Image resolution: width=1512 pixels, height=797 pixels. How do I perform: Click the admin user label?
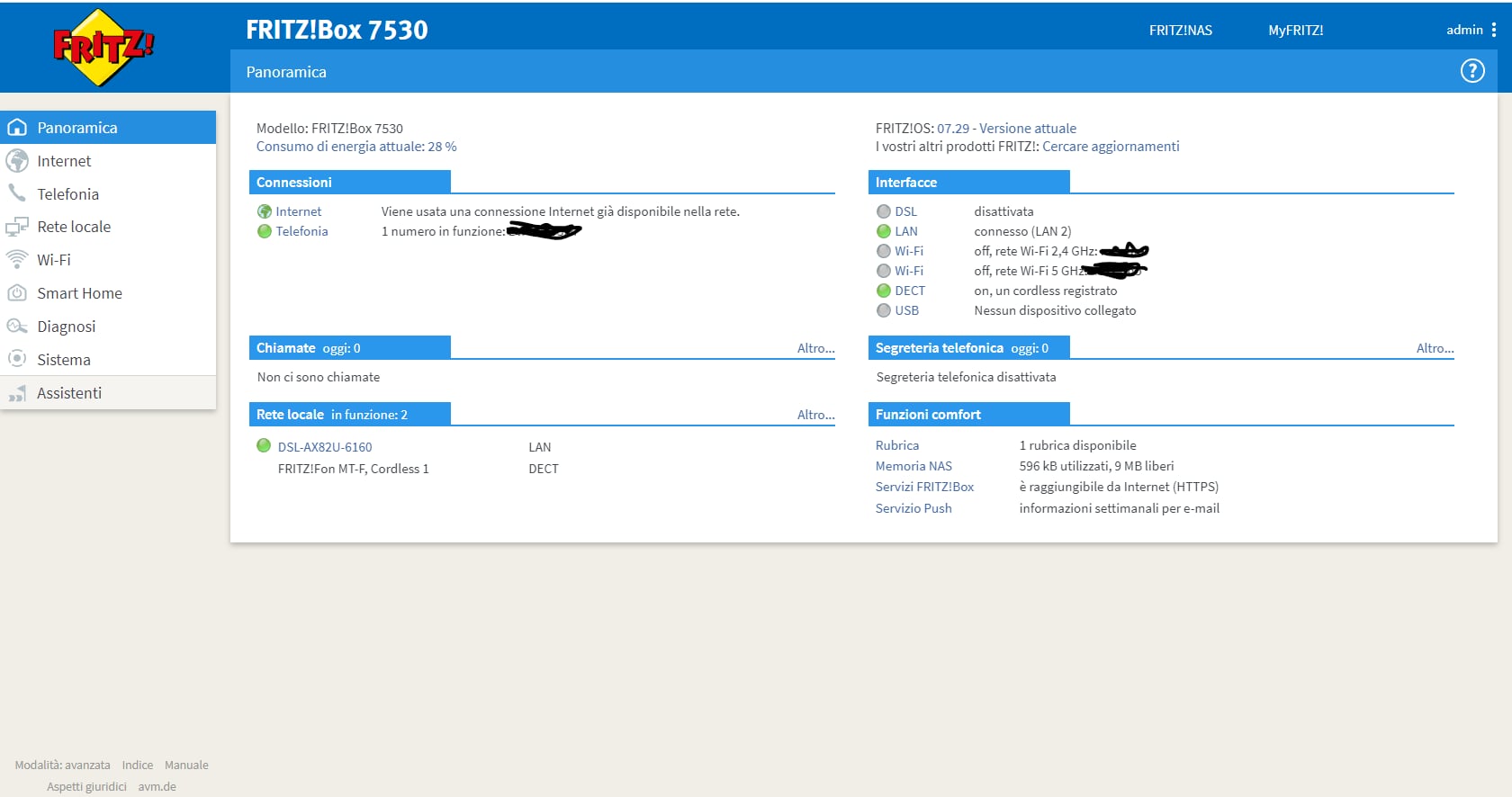coord(1464,30)
